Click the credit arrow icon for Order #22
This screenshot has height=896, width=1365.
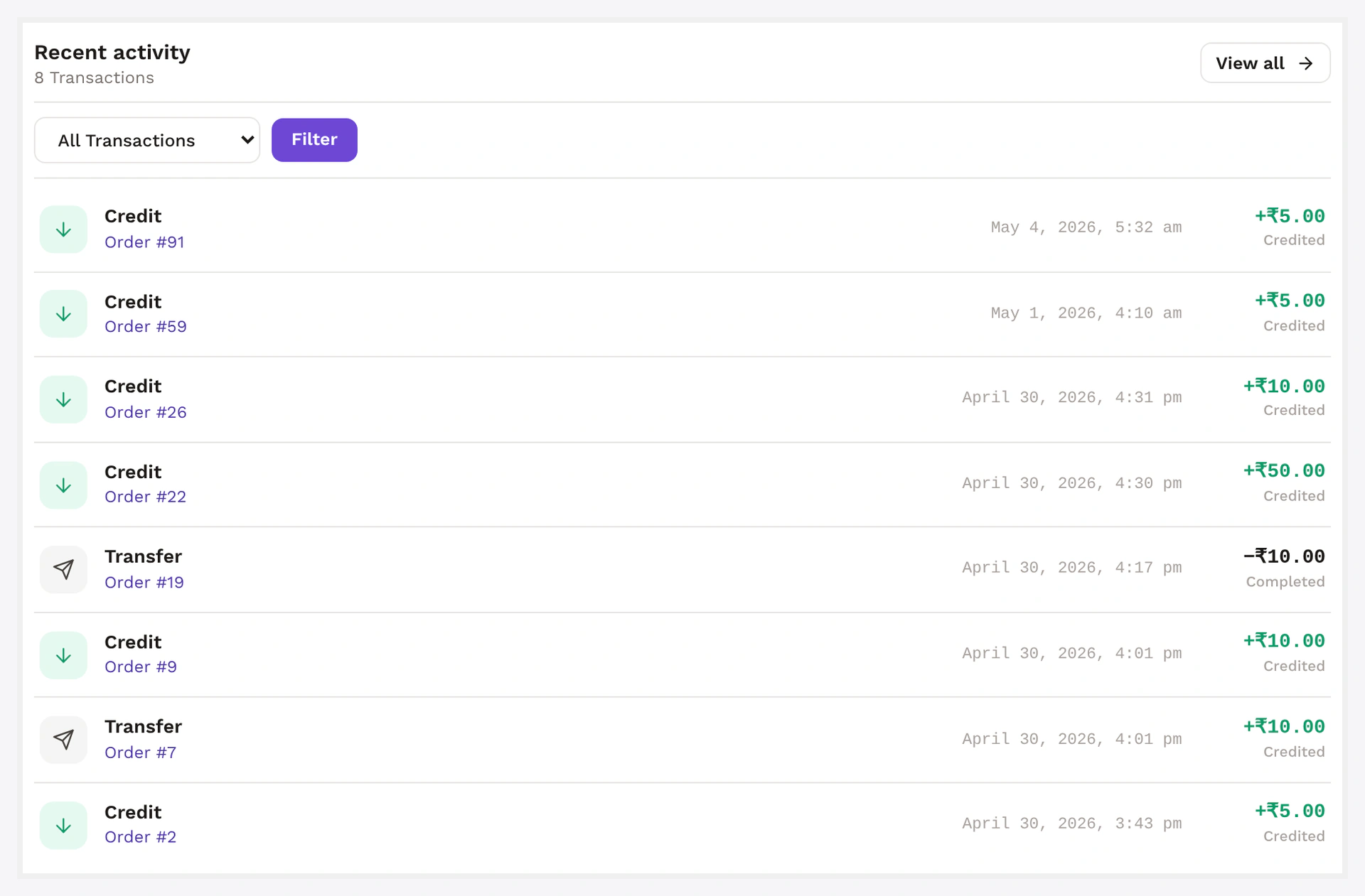click(63, 485)
